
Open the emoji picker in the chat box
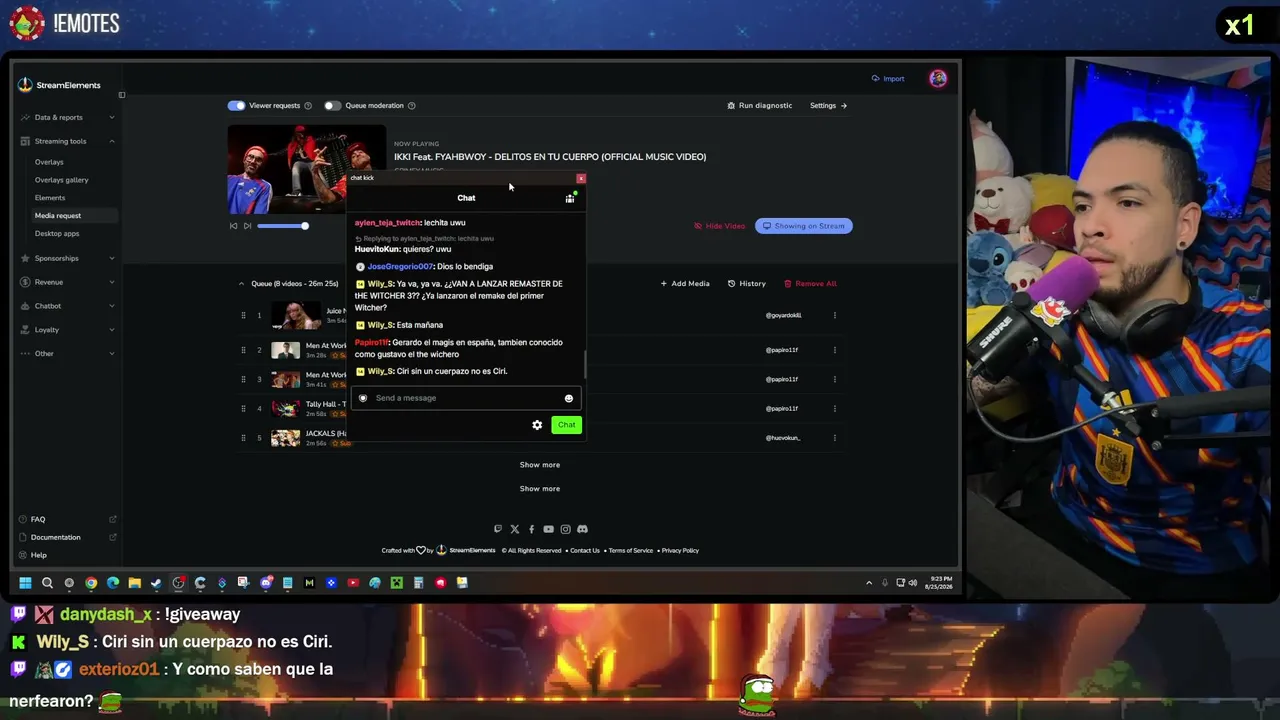(569, 398)
